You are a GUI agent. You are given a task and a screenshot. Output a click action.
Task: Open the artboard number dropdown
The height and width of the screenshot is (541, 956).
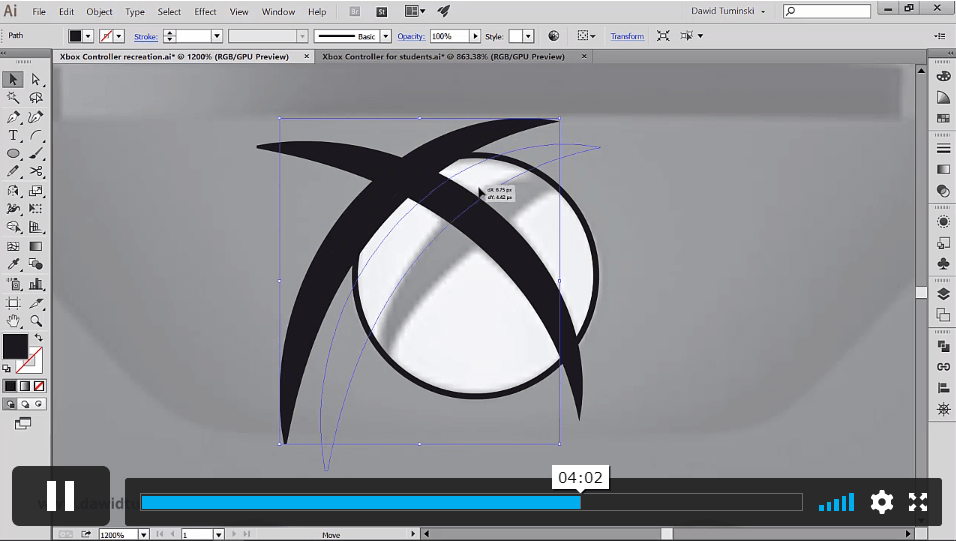point(218,535)
